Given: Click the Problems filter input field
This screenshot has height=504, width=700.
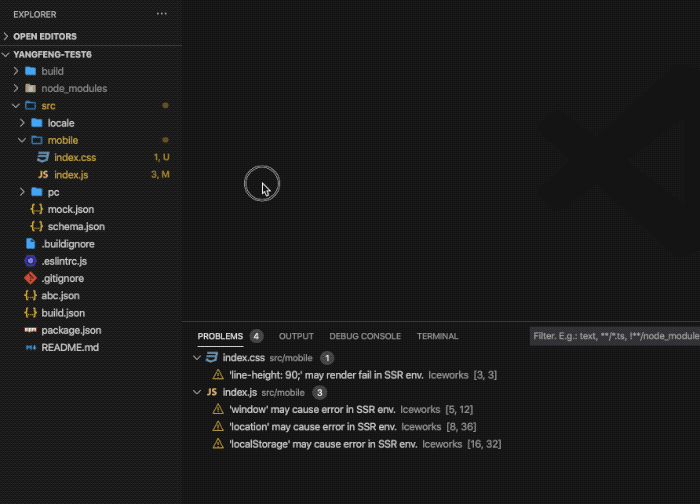Looking at the screenshot, I should click(614, 337).
